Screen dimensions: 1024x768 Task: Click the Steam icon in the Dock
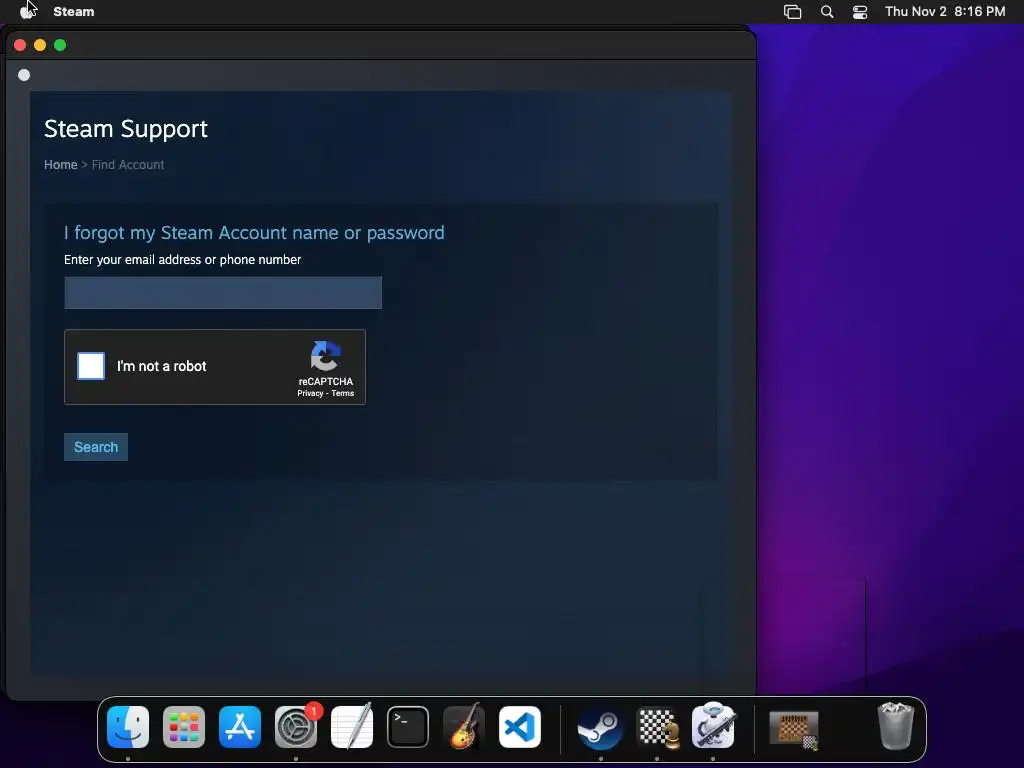point(600,728)
